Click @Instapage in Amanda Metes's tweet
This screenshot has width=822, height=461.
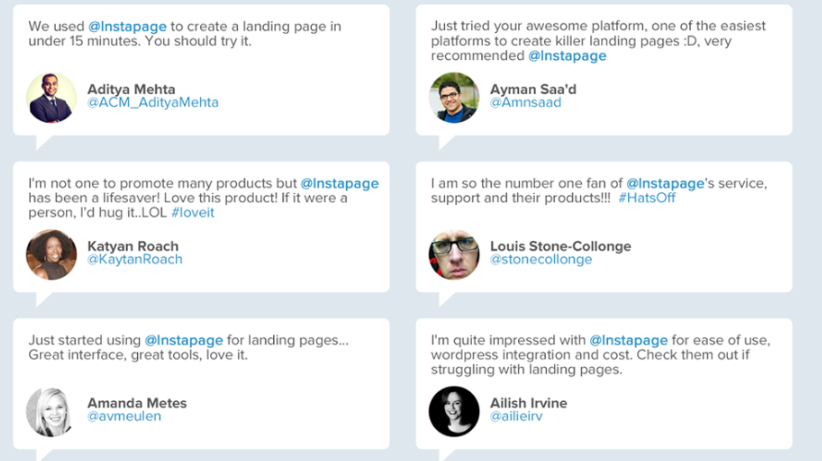pyautogui.click(x=184, y=341)
